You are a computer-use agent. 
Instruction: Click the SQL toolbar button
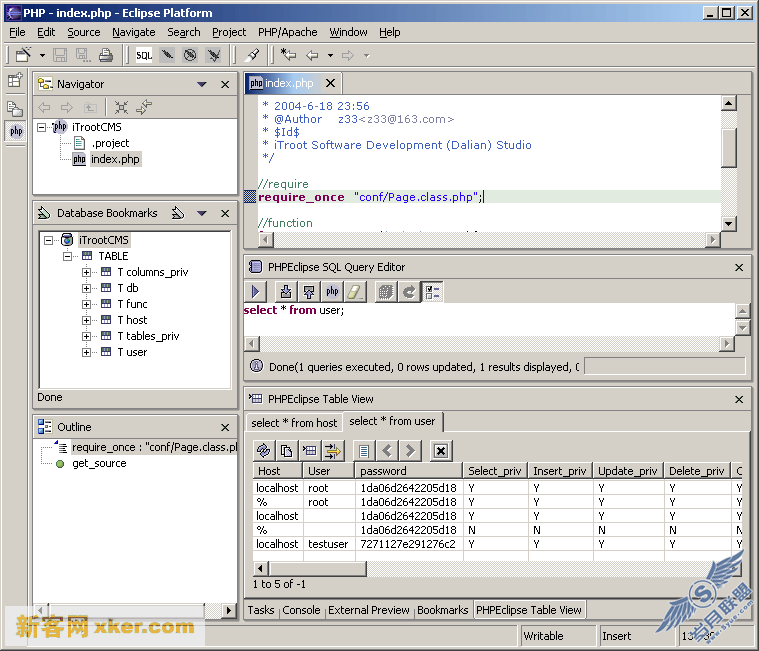(144, 55)
